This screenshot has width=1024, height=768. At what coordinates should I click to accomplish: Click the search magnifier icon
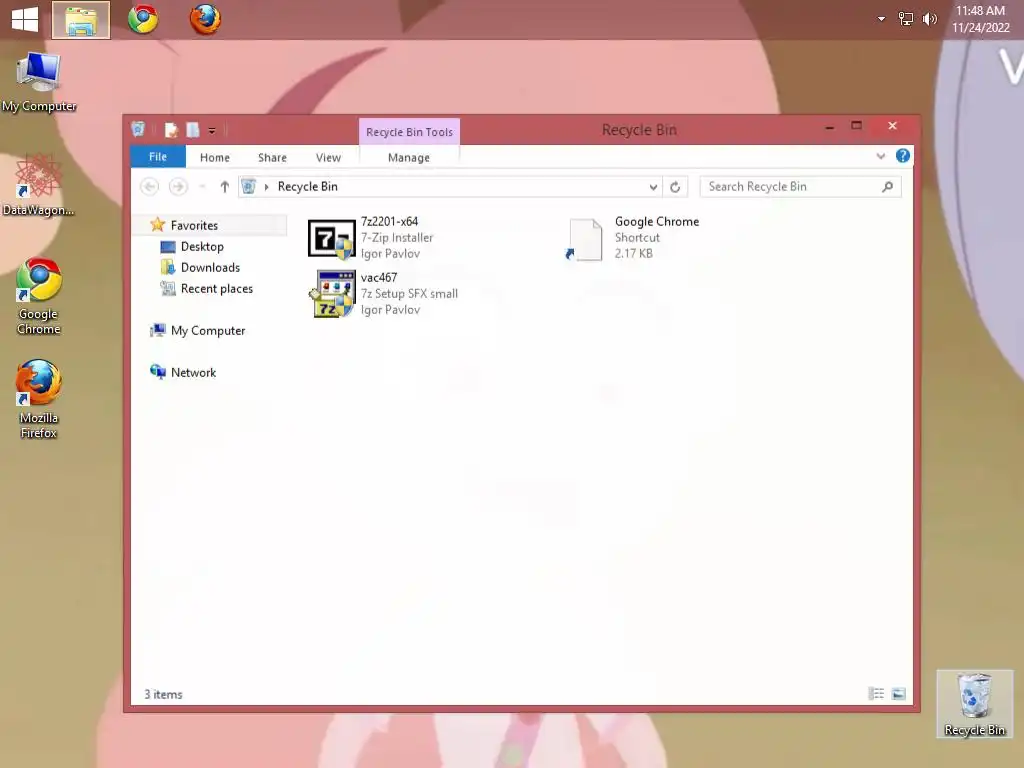[888, 187]
